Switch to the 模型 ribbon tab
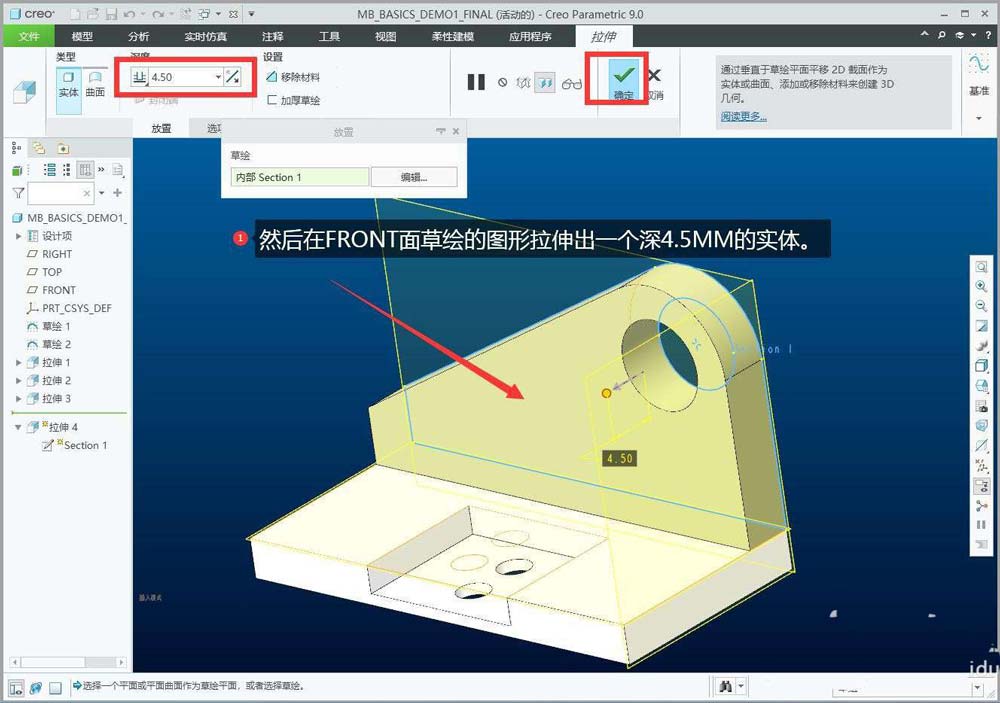Image resolution: width=1000 pixels, height=703 pixels. coord(82,36)
